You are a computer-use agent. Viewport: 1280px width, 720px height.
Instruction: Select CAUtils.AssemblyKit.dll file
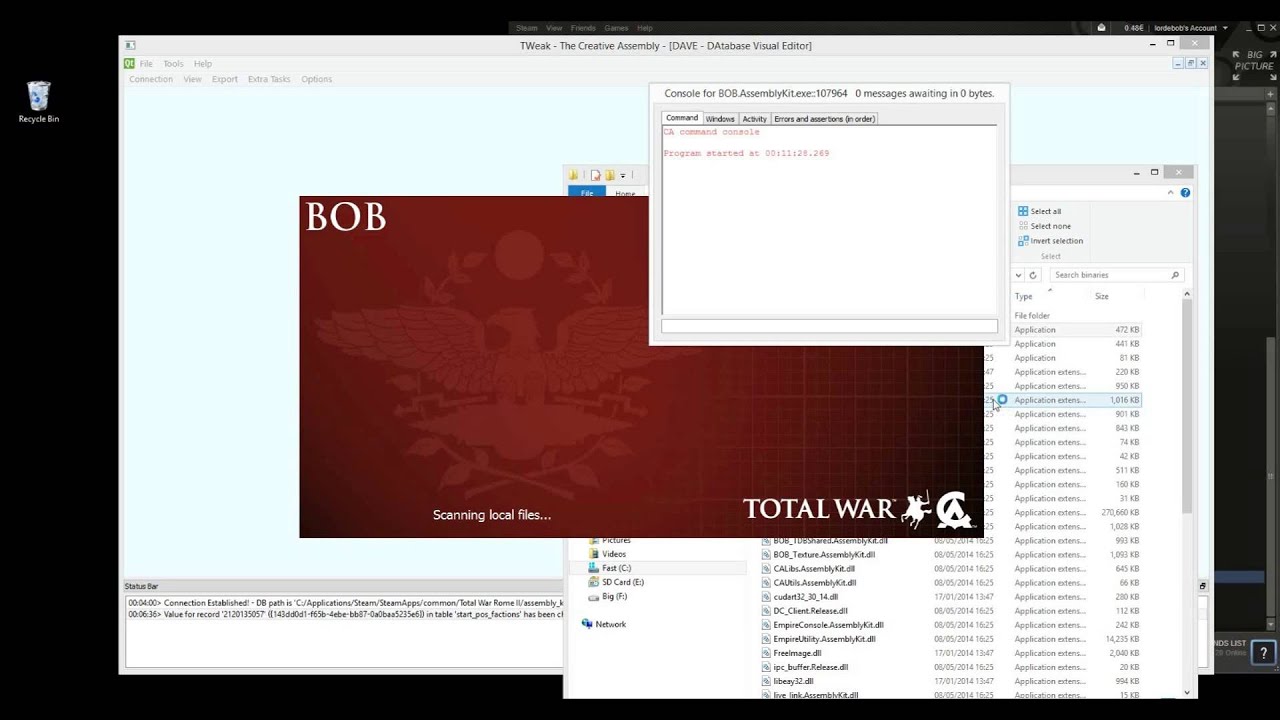click(x=814, y=582)
